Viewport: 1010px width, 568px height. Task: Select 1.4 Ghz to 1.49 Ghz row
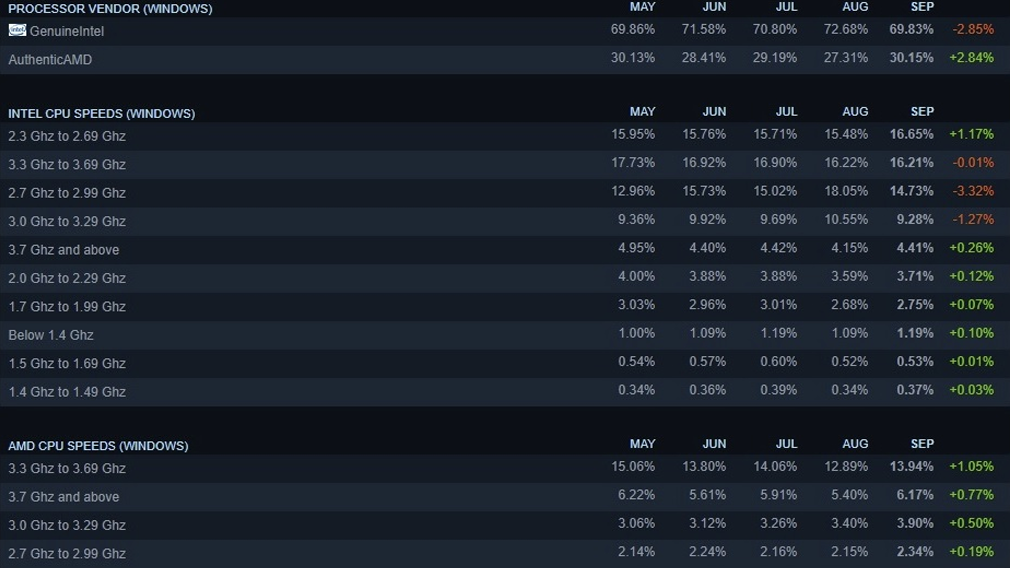[505, 392]
